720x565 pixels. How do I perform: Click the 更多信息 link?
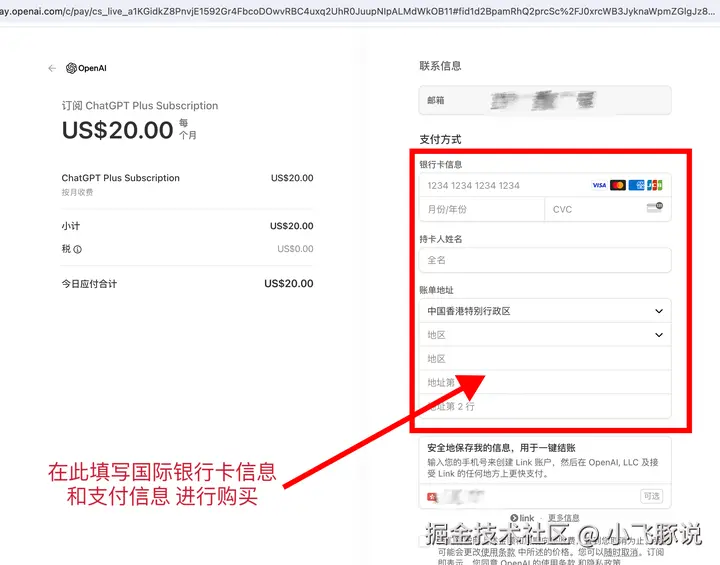(x=563, y=518)
